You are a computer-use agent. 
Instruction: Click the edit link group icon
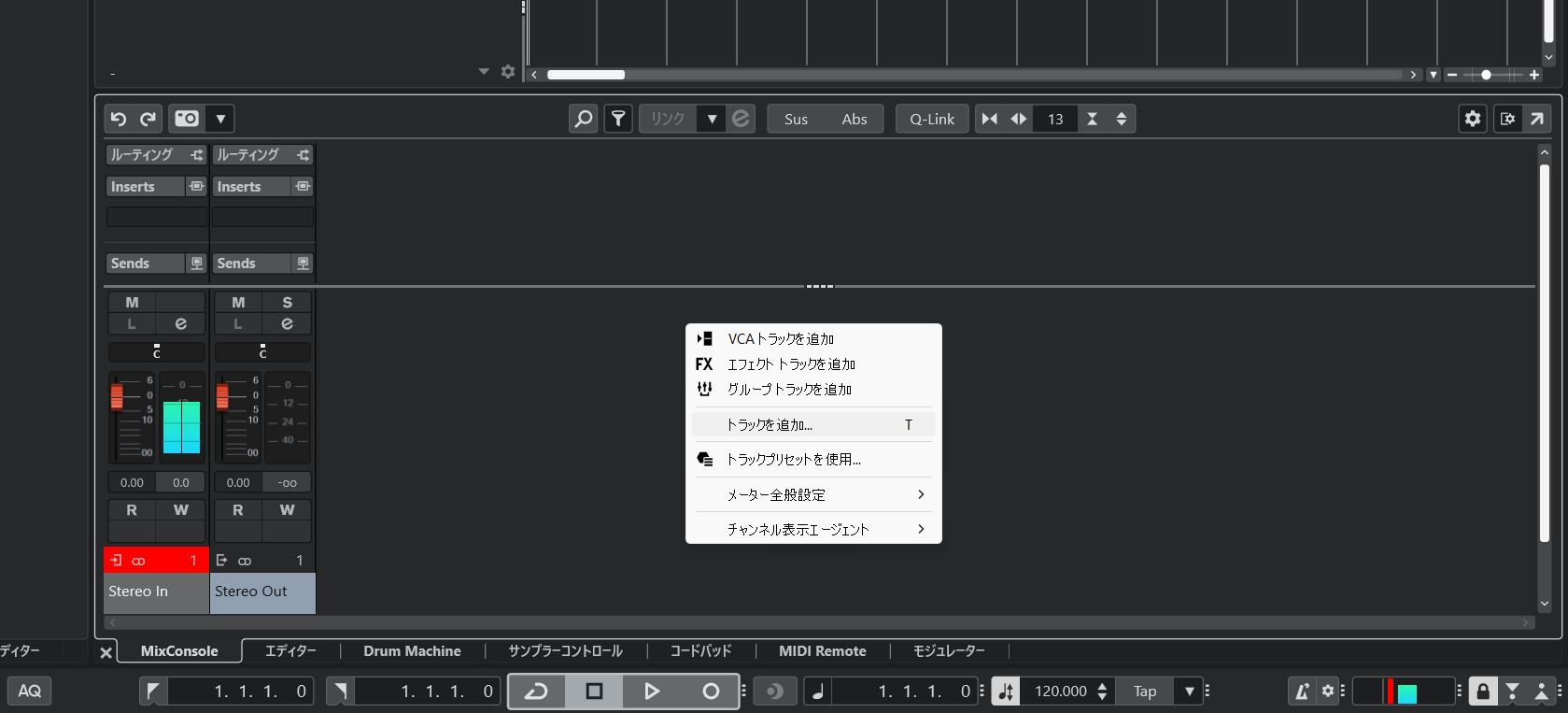tap(741, 119)
